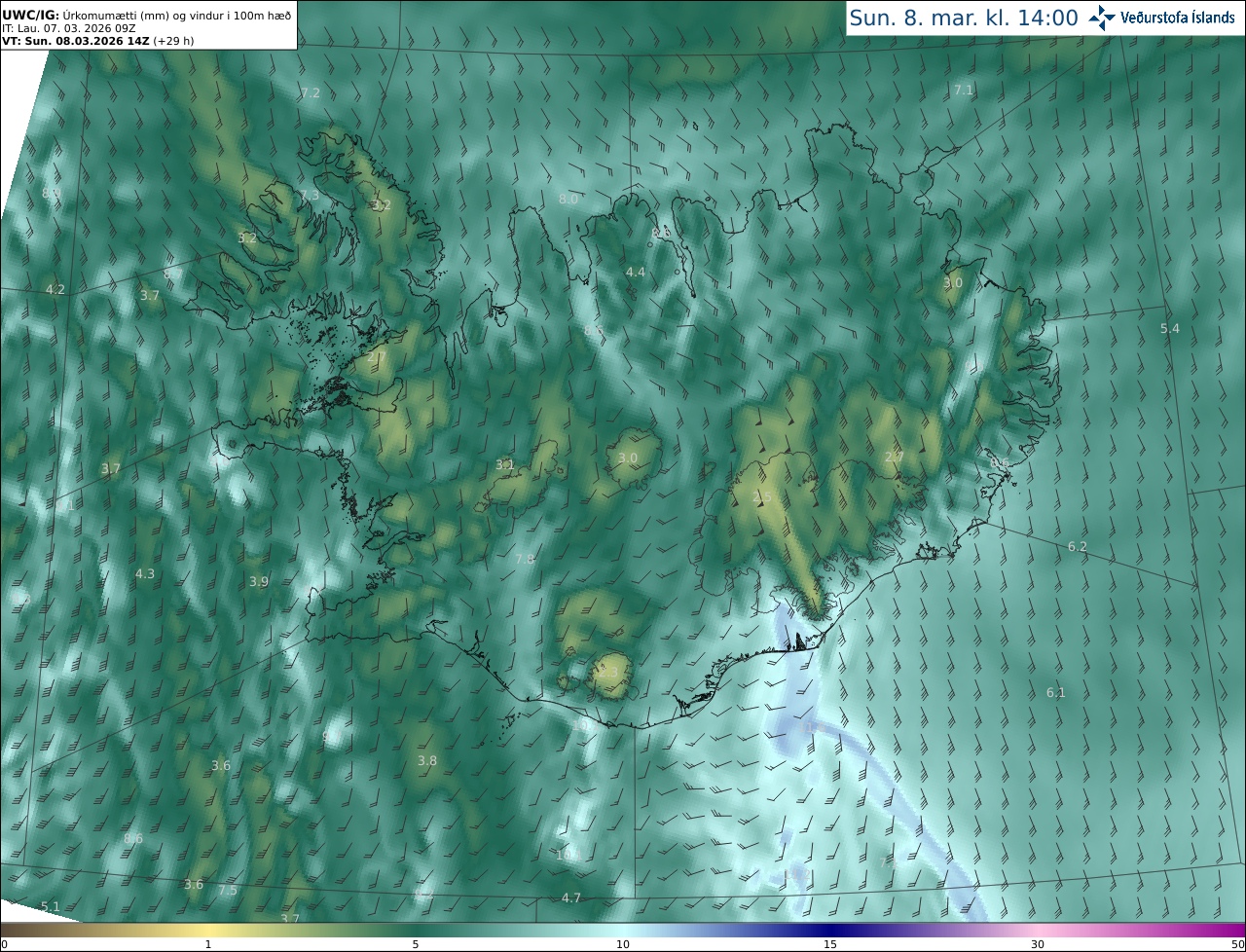Click the 3.1 value on the map
This screenshot has height=952, width=1246.
505,465
